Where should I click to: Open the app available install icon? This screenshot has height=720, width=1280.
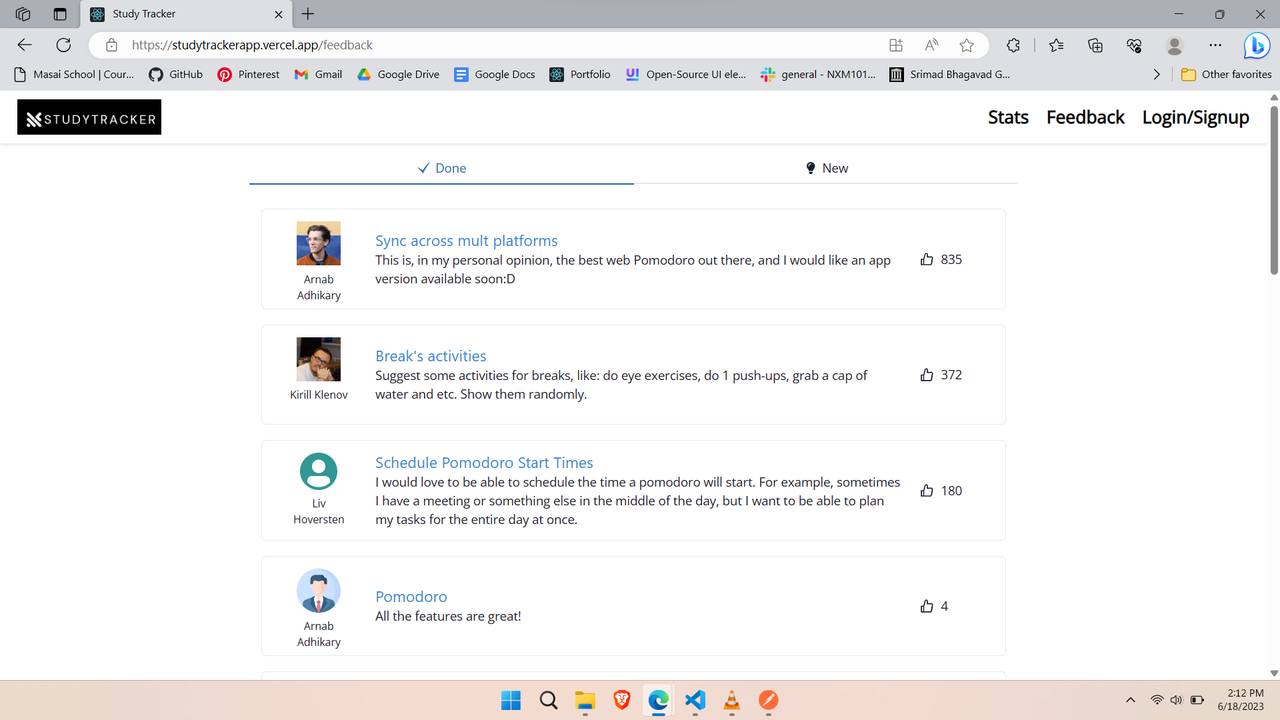[896, 45]
